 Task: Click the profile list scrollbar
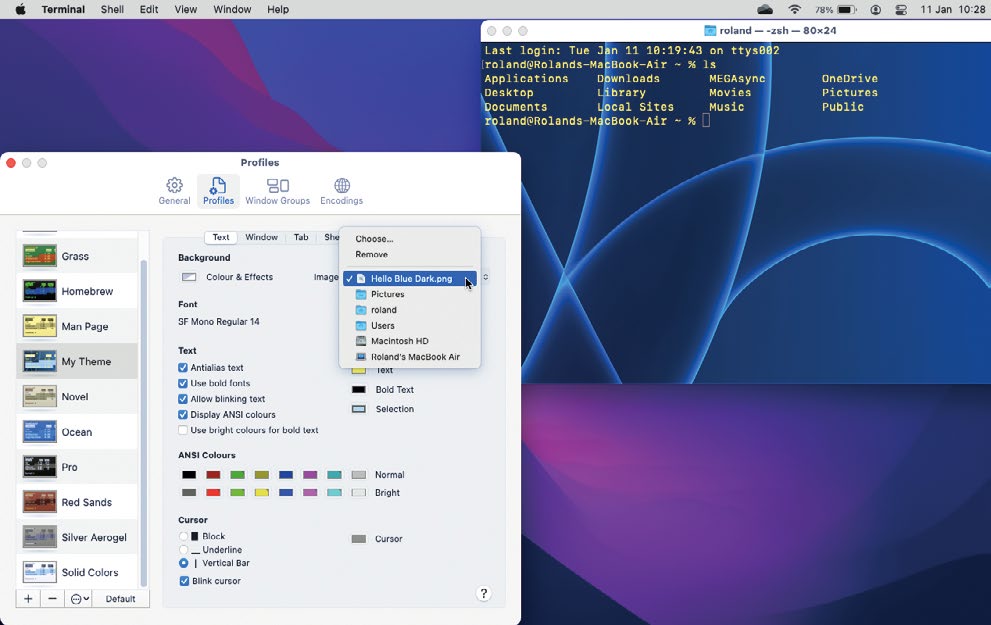[x=143, y=423]
